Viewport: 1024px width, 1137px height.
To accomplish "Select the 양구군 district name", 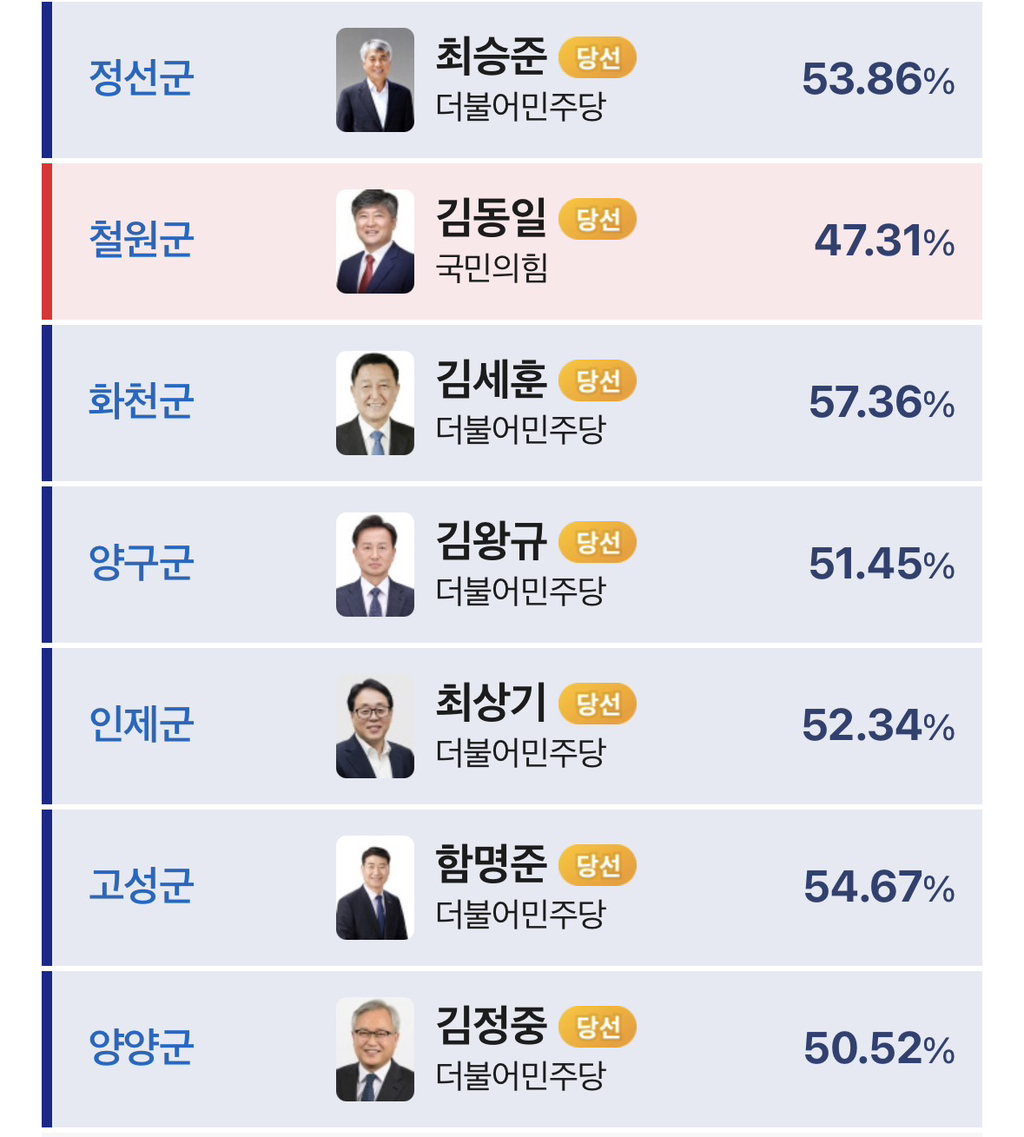I will [x=141, y=563].
